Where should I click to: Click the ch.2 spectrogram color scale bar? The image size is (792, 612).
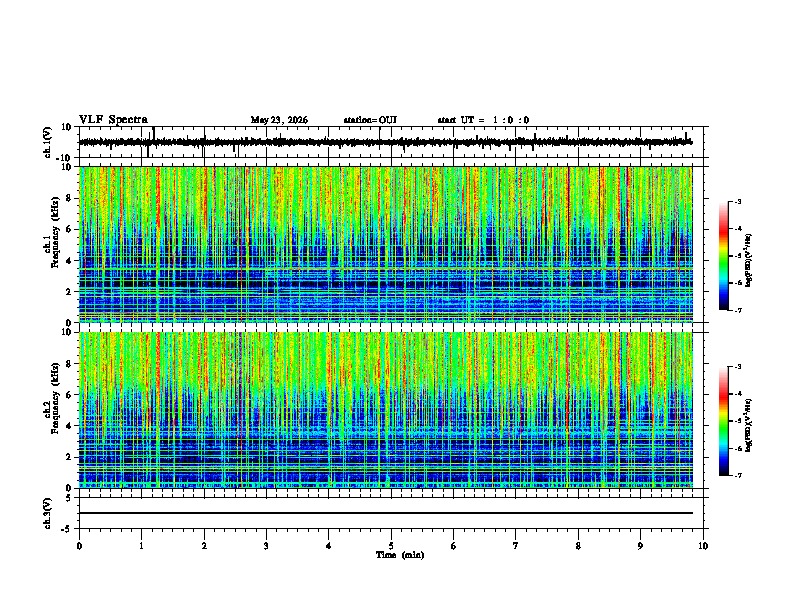723,421
